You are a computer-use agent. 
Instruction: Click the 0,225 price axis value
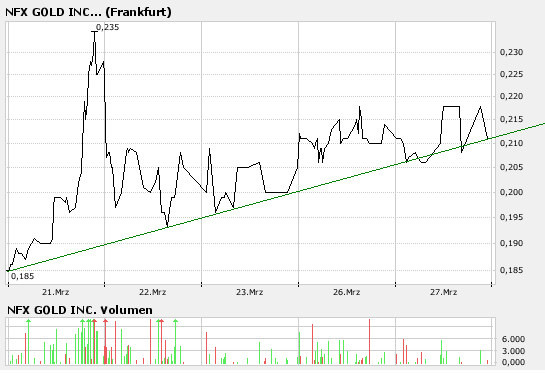[511, 74]
